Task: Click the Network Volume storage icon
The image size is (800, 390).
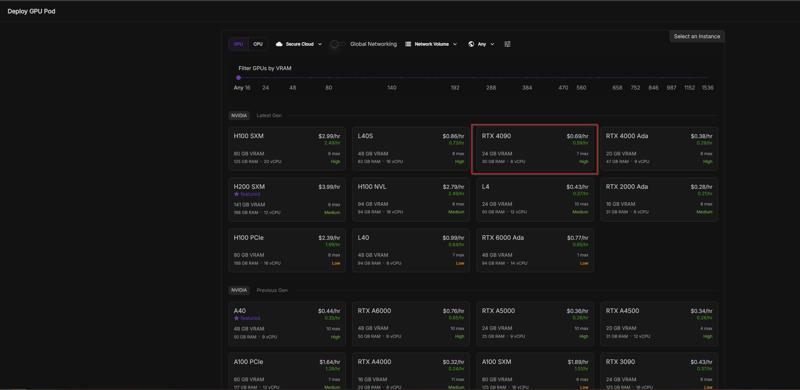Action: [x=408, y=44]
